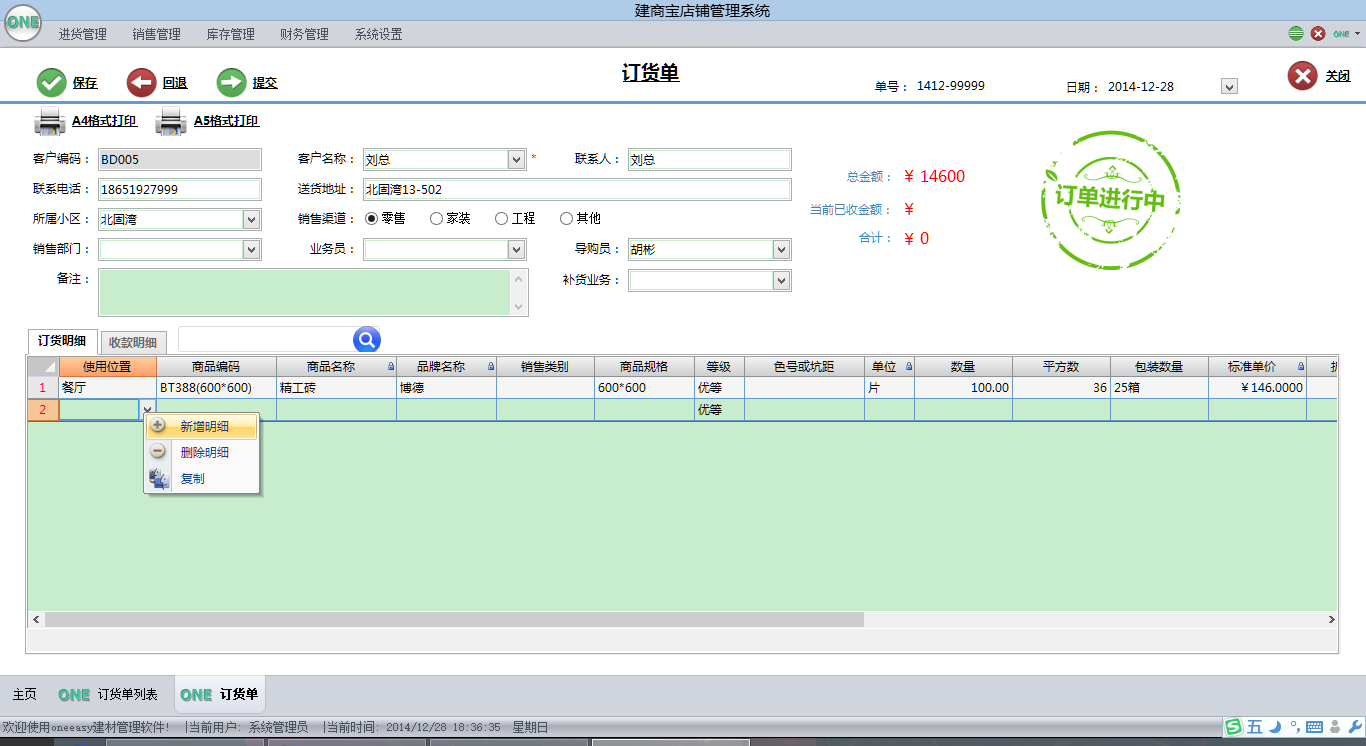The height and width of the screenshot is (746, 1366).
Task: Open the 导购员 dropdown list
Action: pos(781,250)
